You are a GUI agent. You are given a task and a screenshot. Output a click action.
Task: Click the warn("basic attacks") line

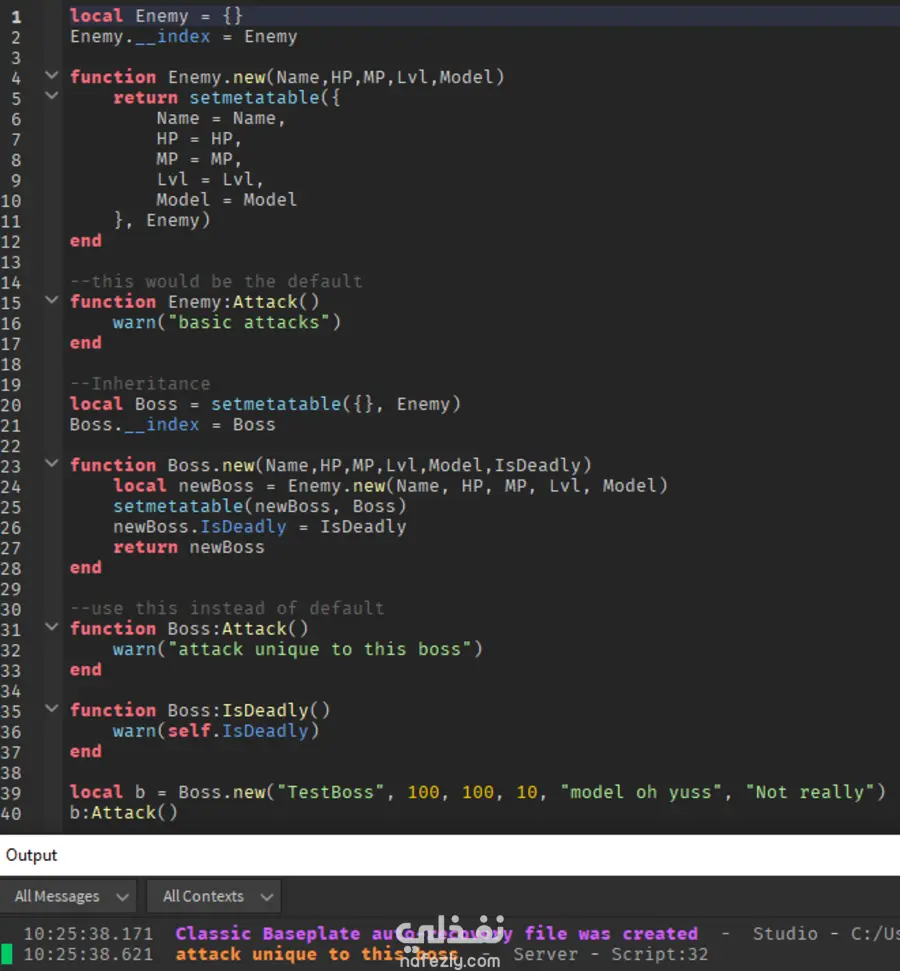pos(227,323)
